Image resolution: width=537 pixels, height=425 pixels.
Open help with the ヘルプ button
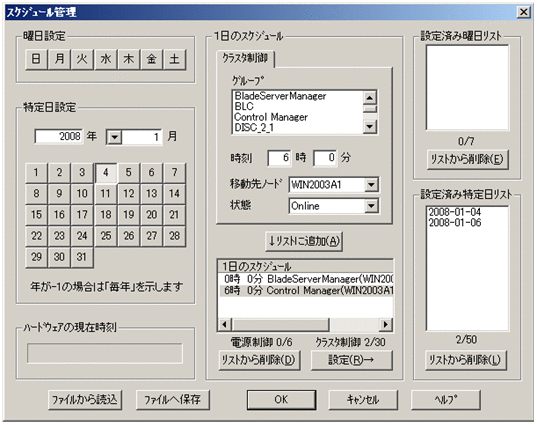pos(446,400)
